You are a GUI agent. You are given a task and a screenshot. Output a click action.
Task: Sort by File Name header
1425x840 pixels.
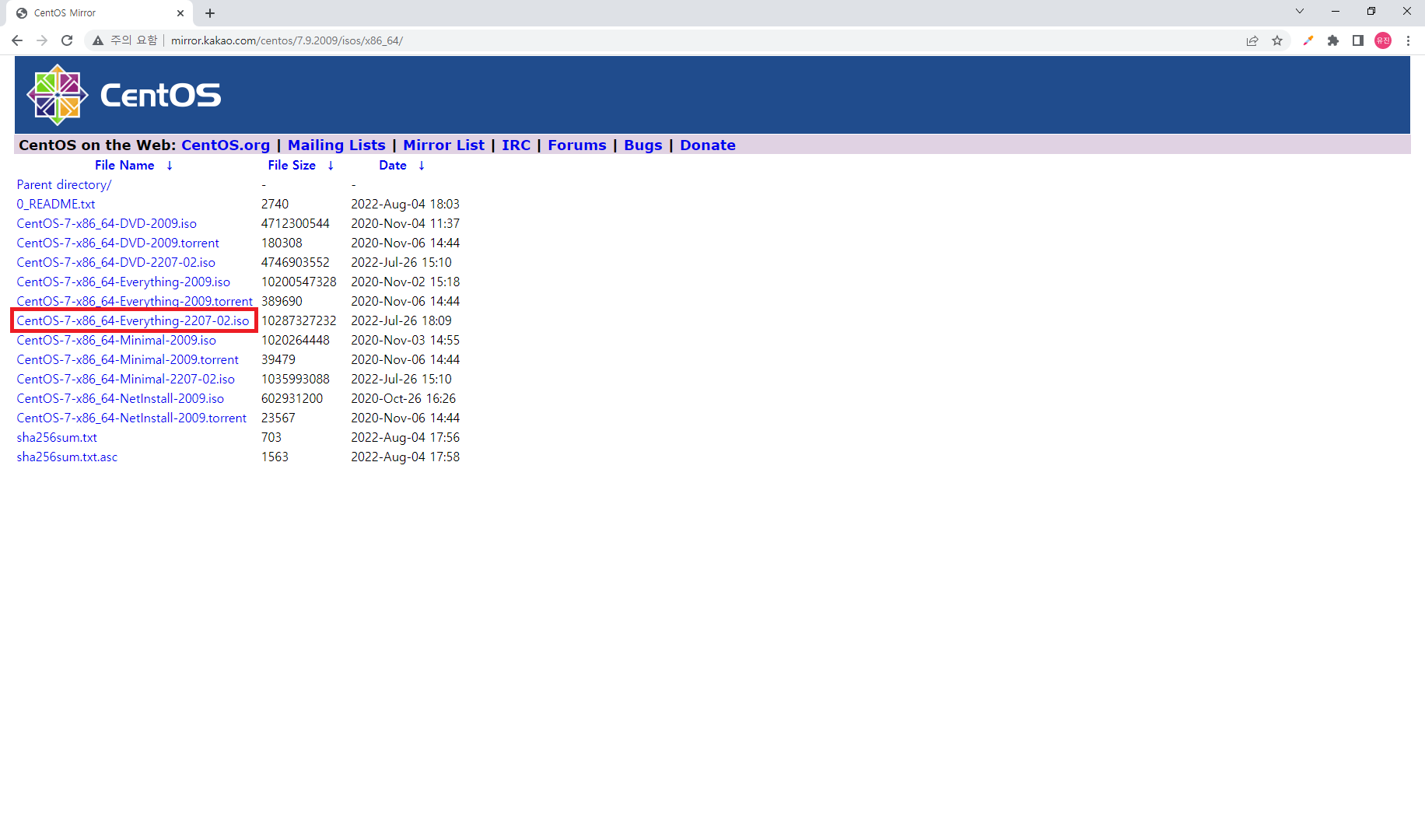[x=124, y=166]
